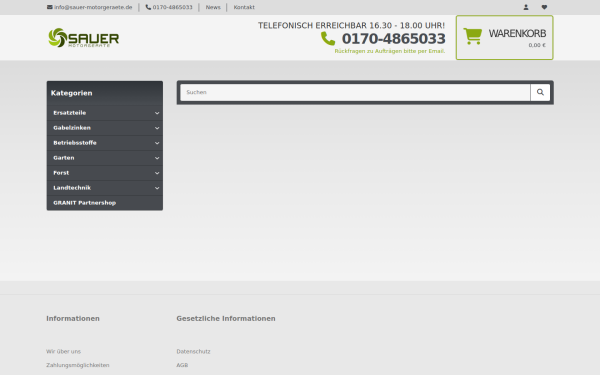Viewport: 600px width, 375px height.
Task: Click the News link in top bar
Action: [x=213, y=7]
